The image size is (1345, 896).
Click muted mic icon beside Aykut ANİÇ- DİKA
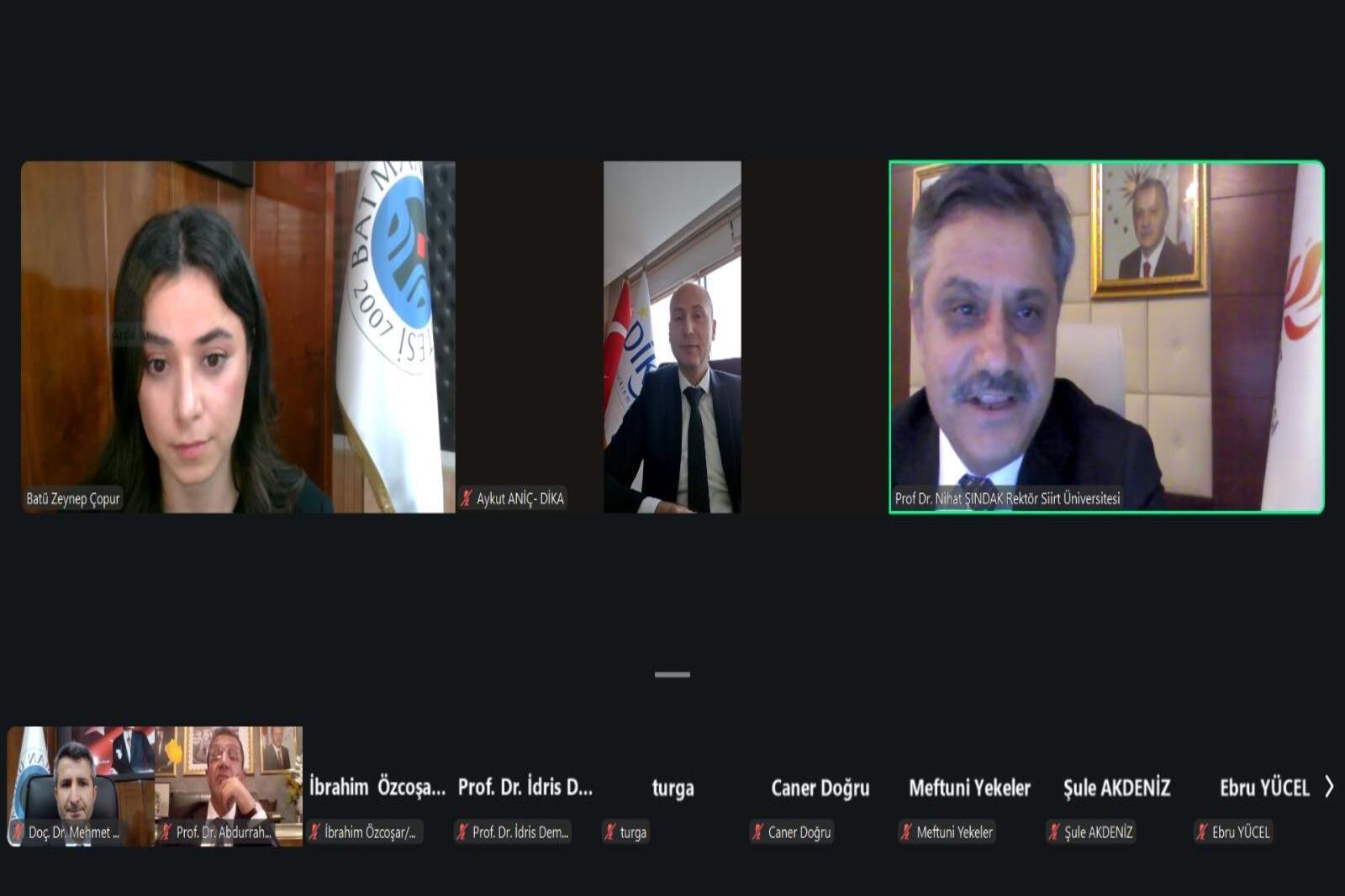467,498
